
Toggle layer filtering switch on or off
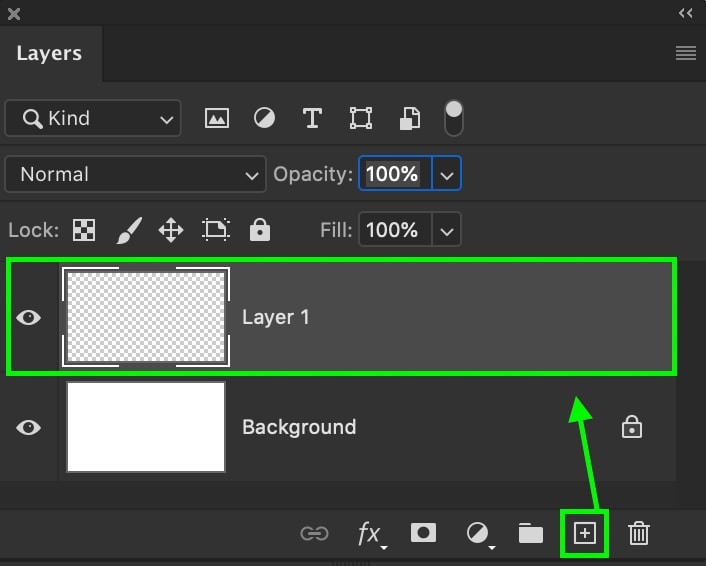click(454, 118)
